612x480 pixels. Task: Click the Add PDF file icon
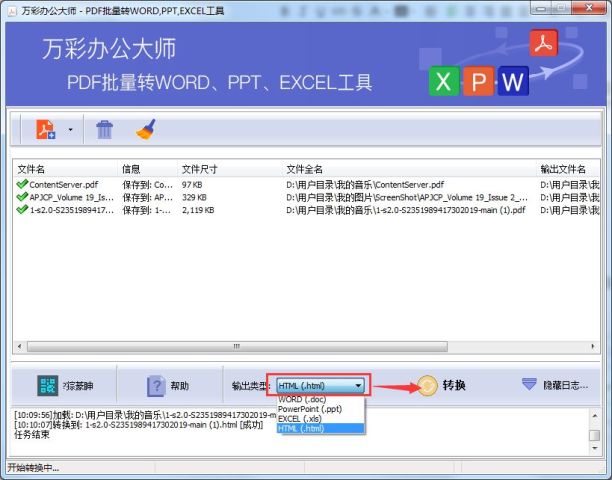tap(46, 129)
